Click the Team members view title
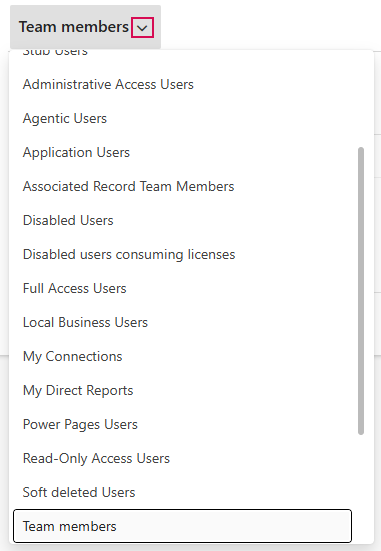The width and height of the screenshot is (381, 551). (x=74, y=27)
